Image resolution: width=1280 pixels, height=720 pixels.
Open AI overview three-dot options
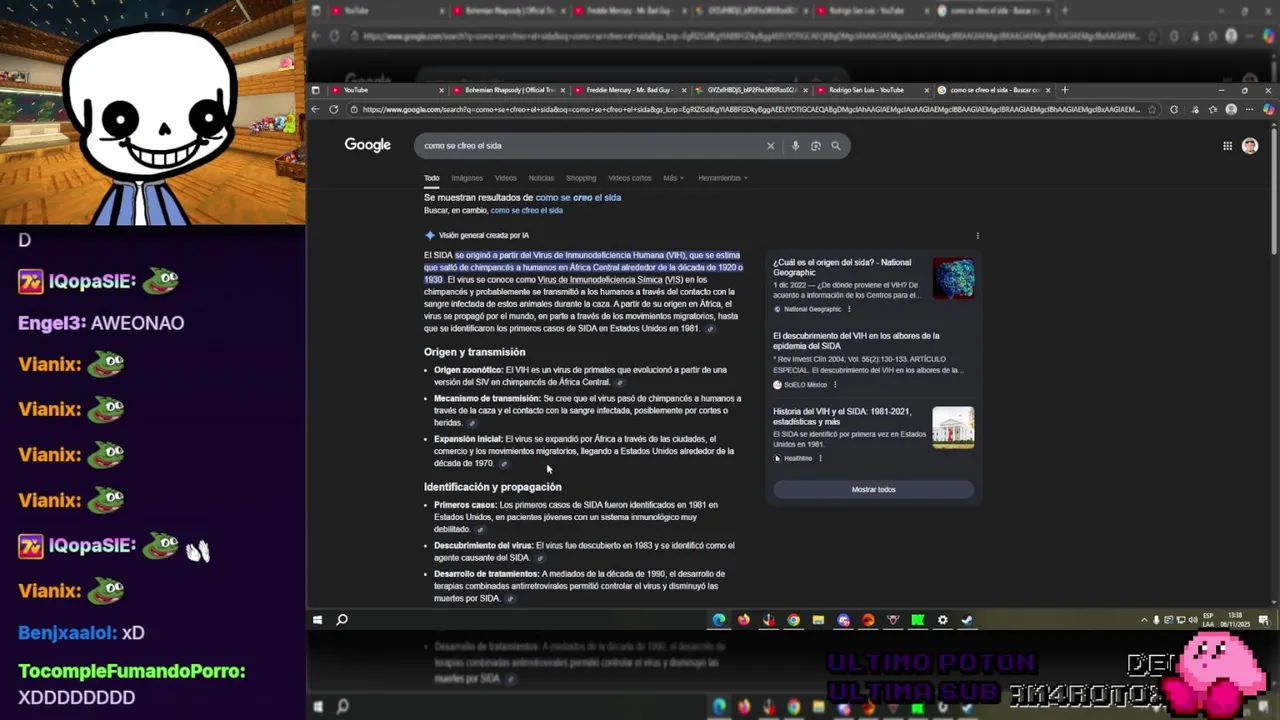977,236
